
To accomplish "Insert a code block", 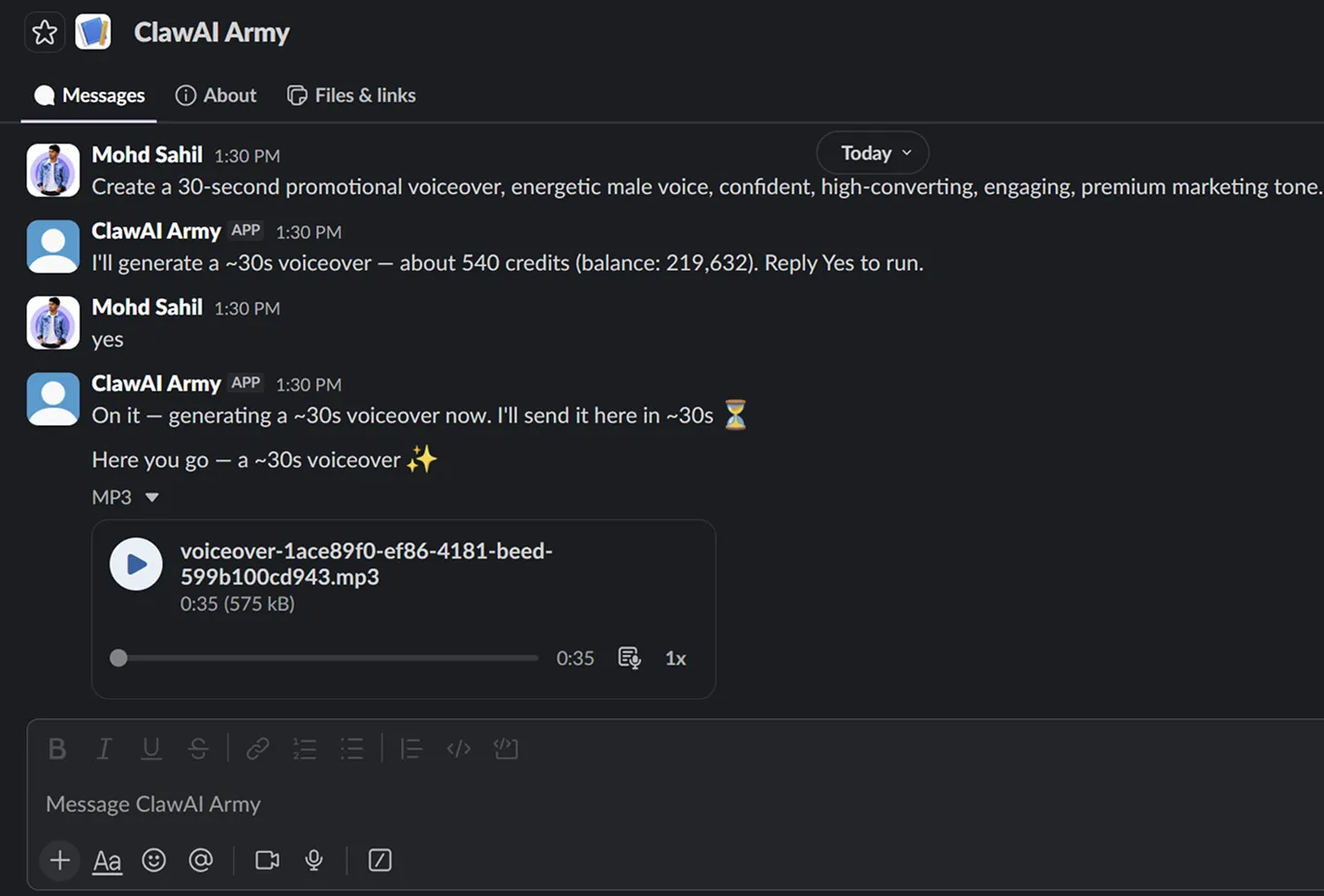I will click(x=506, y=748).
